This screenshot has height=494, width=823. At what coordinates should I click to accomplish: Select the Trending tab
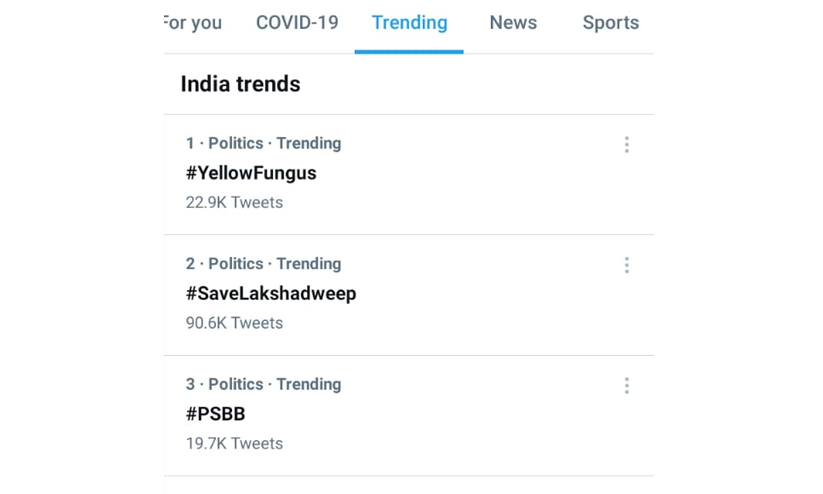(409, 23)
